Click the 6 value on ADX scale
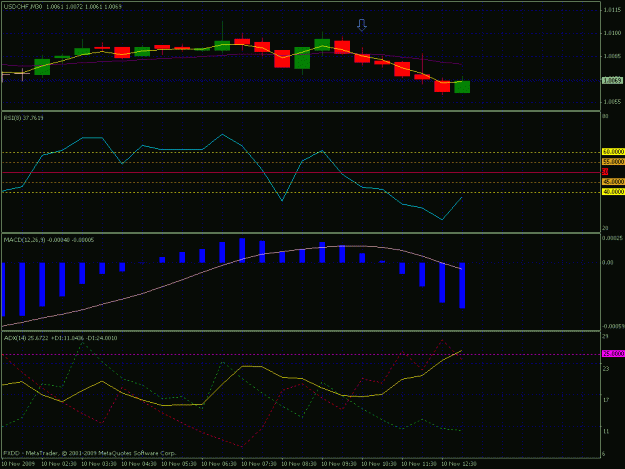Screen dimensions: 625x469 tap(604, 454)
